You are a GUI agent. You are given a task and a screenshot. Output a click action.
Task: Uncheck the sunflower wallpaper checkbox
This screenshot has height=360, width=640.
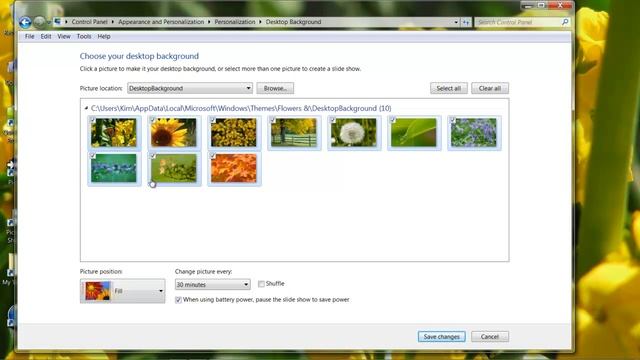click(153, 120)
